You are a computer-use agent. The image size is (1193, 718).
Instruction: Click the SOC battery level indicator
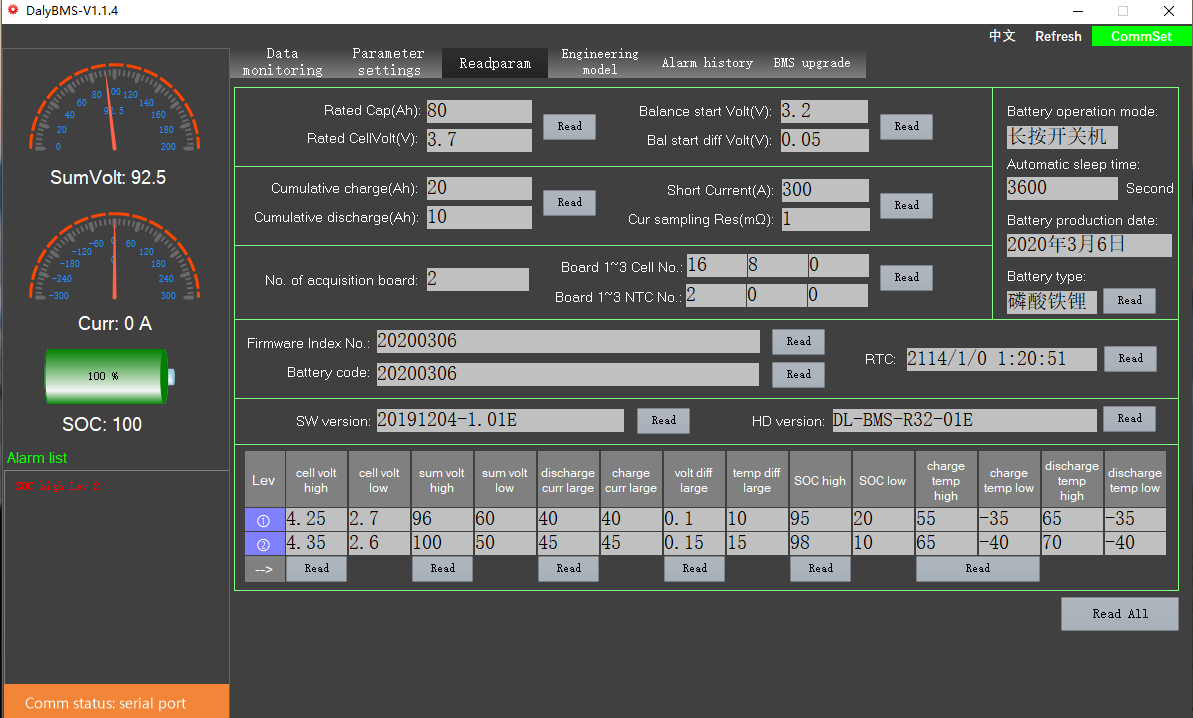[x=109, y=376]
